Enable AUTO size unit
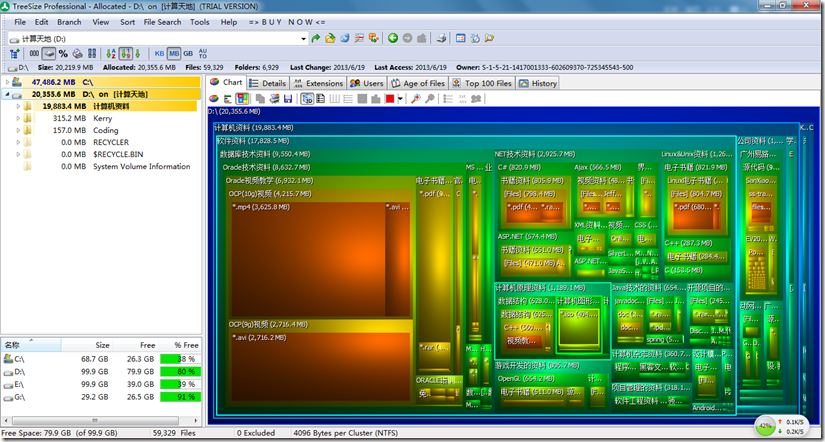This screenshot has height=442, width=825. 203,53
